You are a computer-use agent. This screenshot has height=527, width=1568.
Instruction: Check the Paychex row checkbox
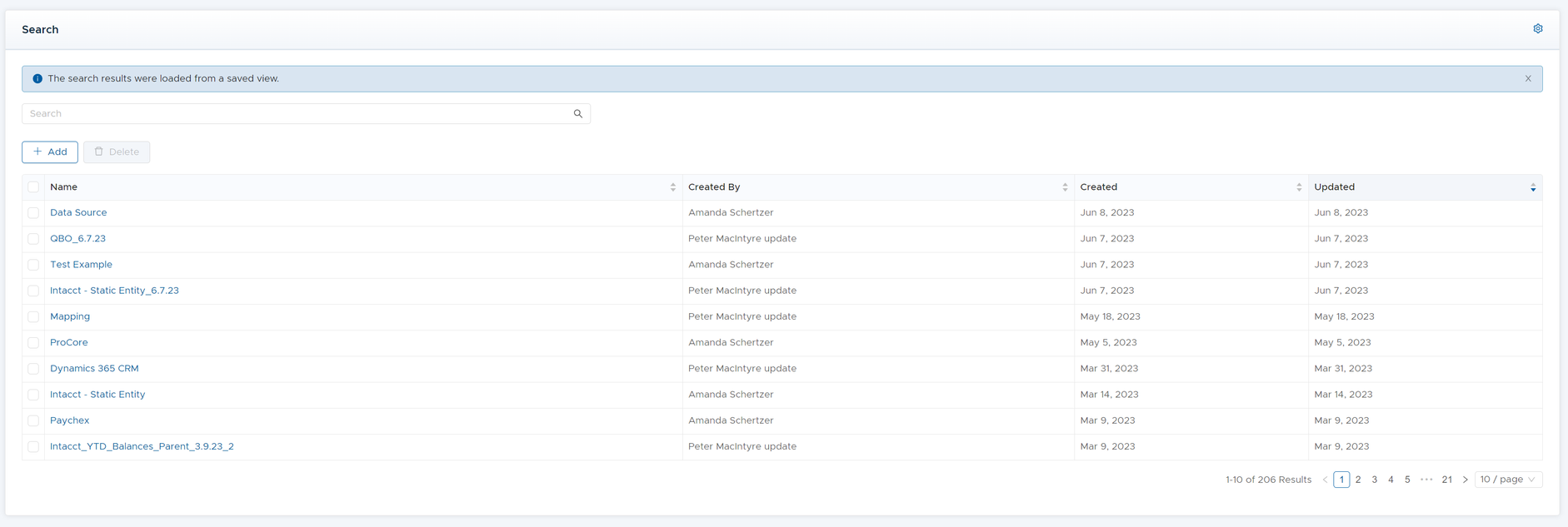(33, 420)
